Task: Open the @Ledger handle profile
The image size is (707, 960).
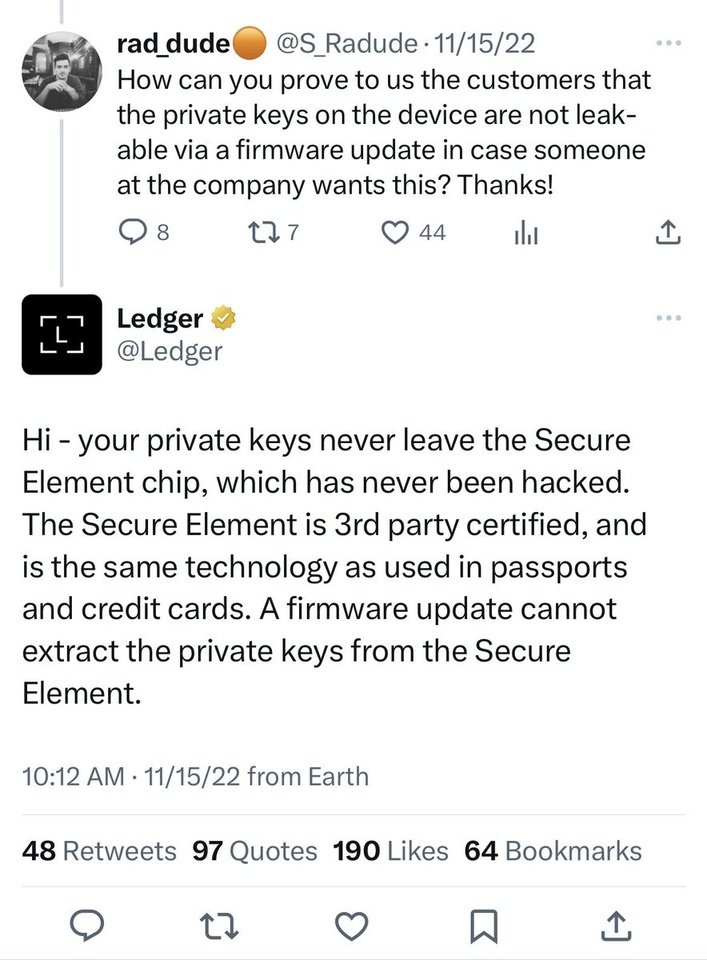Action: tap(171, 351)
